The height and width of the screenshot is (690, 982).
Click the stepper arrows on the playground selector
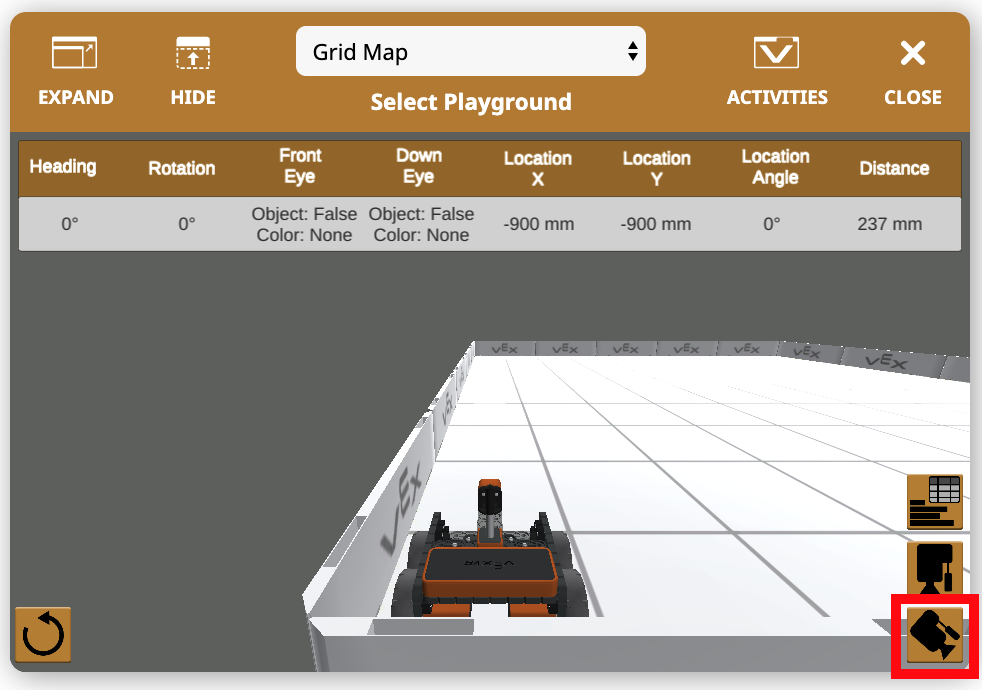[x=632, y=50]
